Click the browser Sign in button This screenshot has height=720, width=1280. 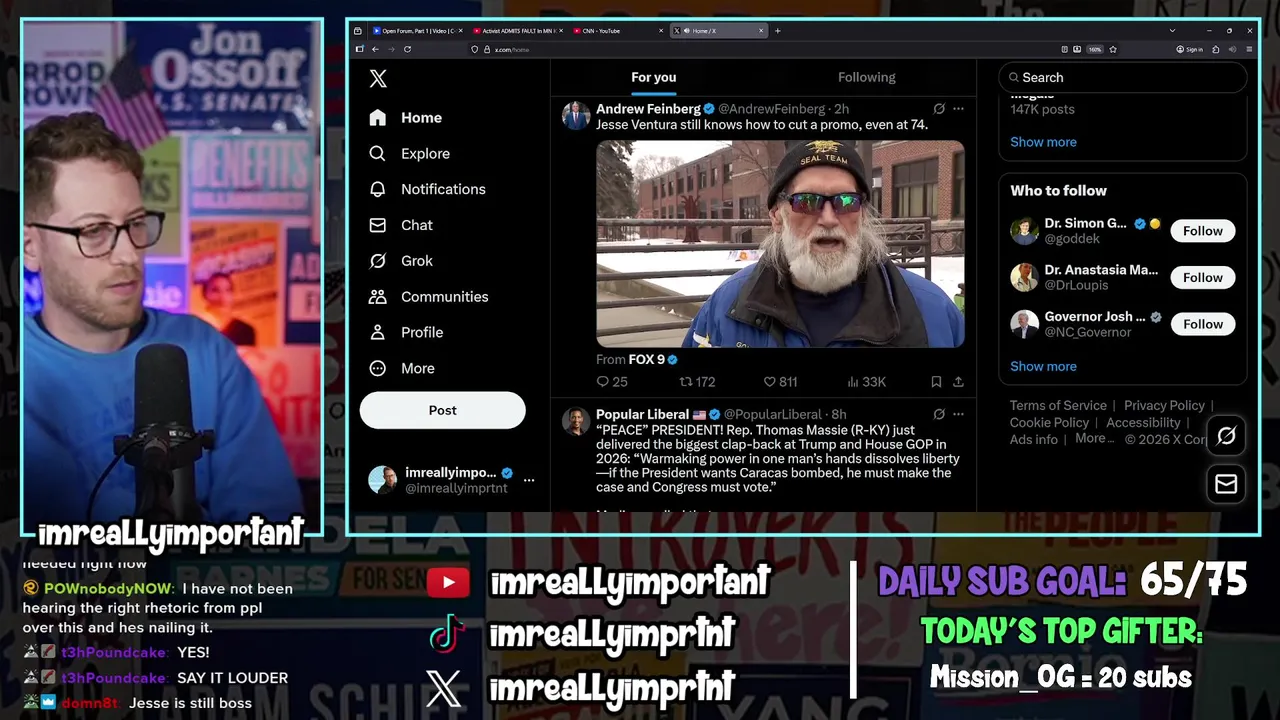click(1190, 49)
